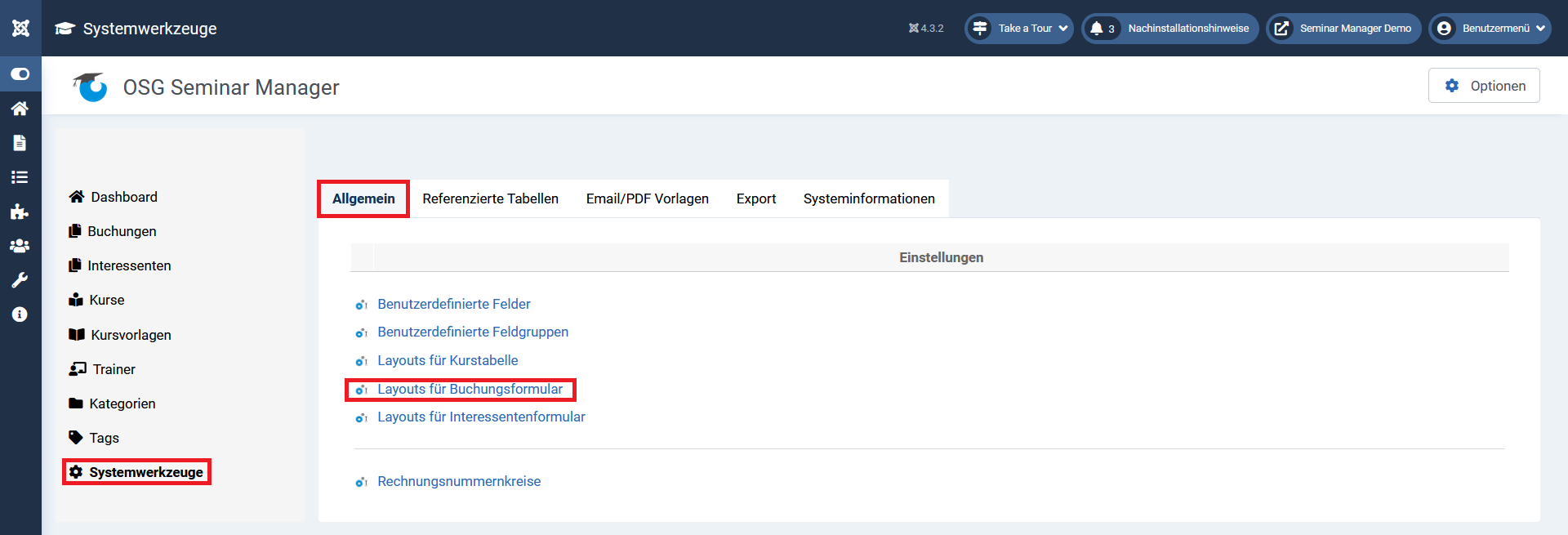The image size is (1568, 535).
Task: Click the Optionen button
Action: tap(1484, 86)
